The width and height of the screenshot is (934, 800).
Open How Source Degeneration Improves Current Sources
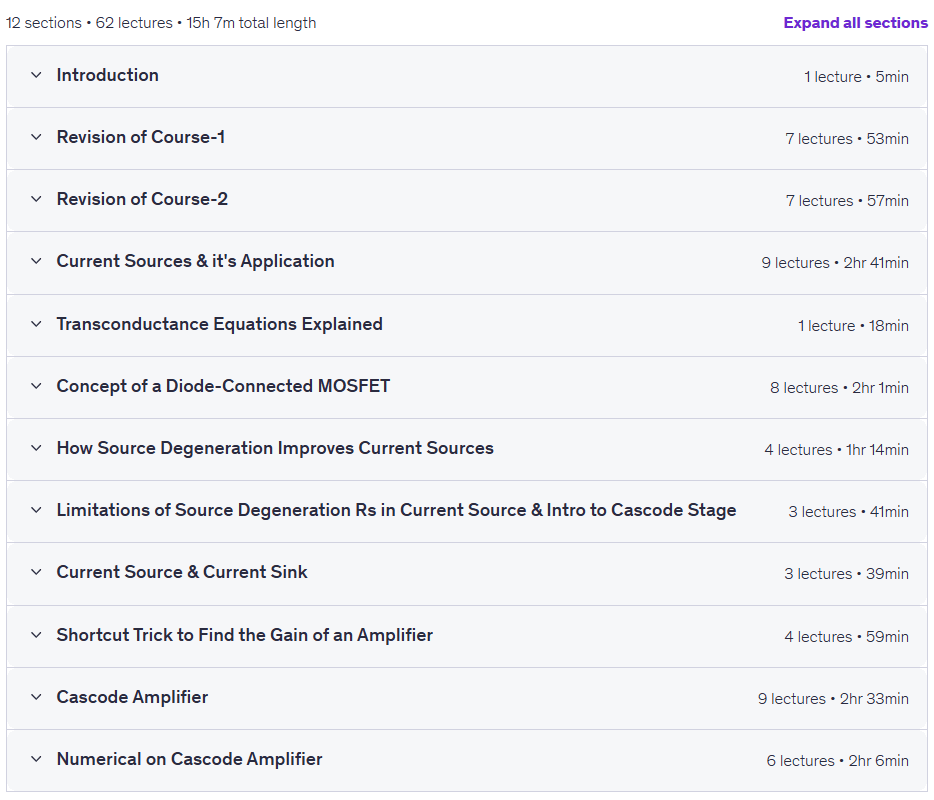coord(275,448)
